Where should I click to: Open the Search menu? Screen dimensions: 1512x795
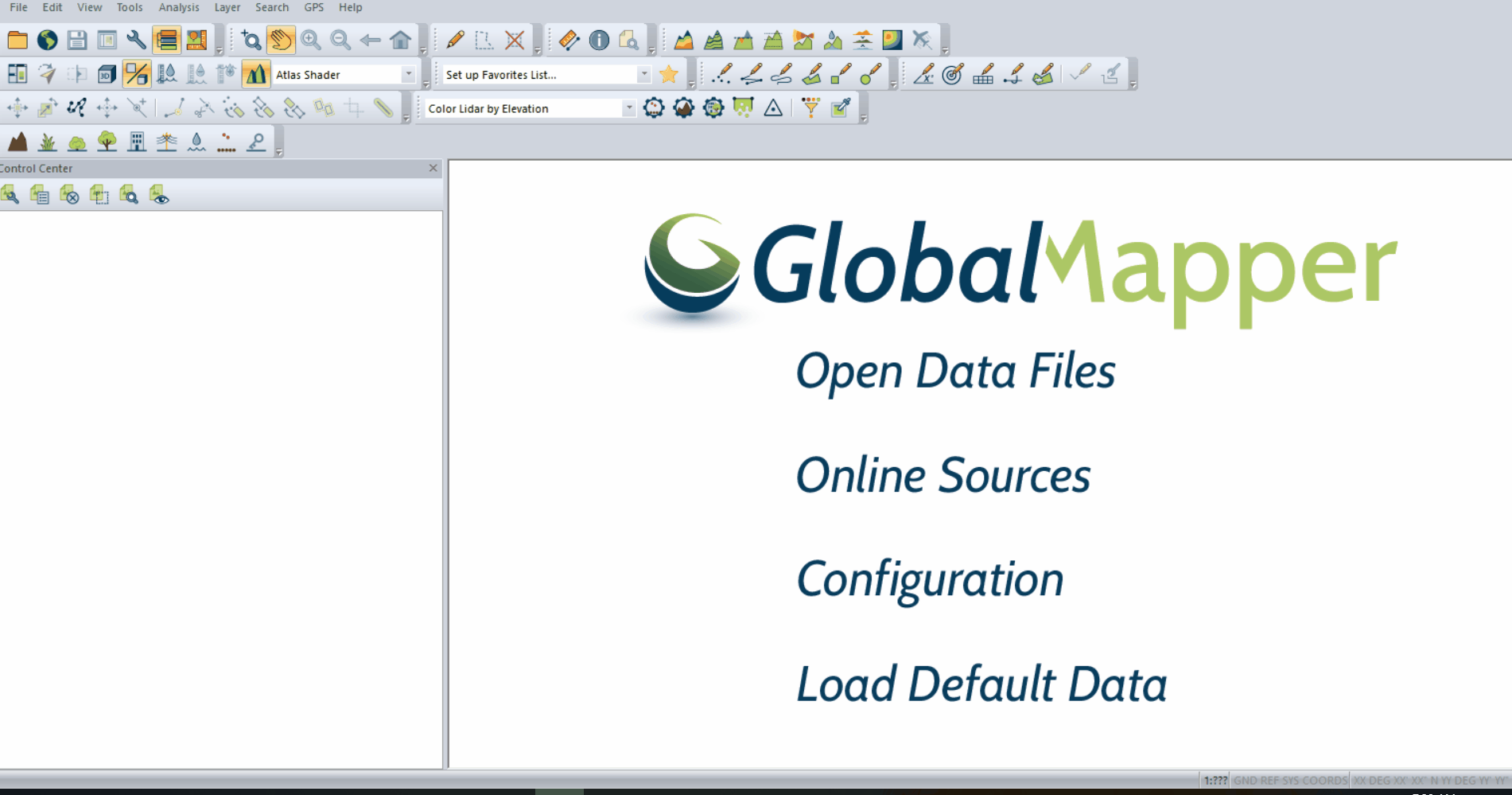[272, 7]
